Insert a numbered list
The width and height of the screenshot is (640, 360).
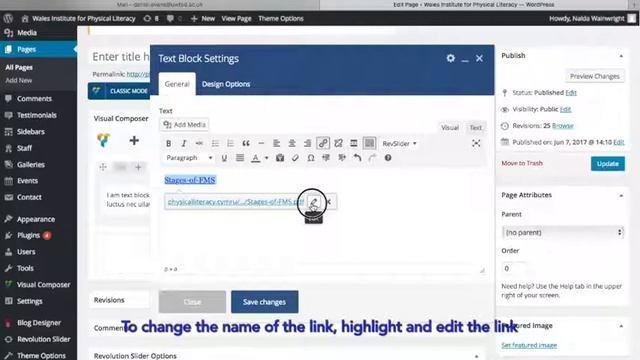230,144
